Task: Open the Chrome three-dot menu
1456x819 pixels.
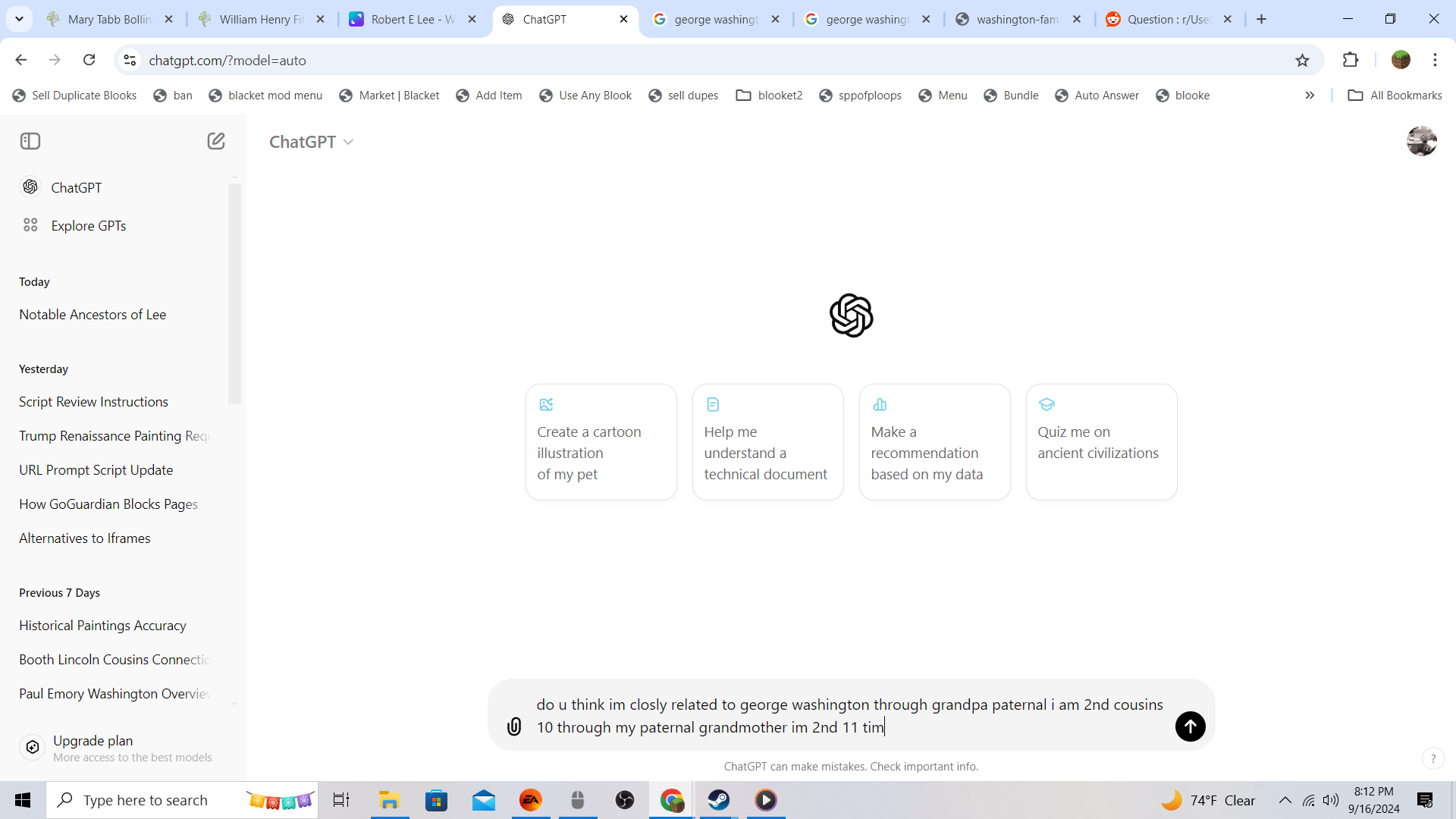Action: [x=1436, y=61]
